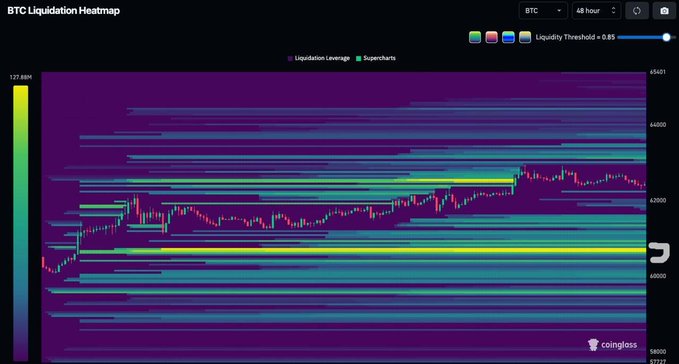Click the 58000 price axis label

coord(658,351)
